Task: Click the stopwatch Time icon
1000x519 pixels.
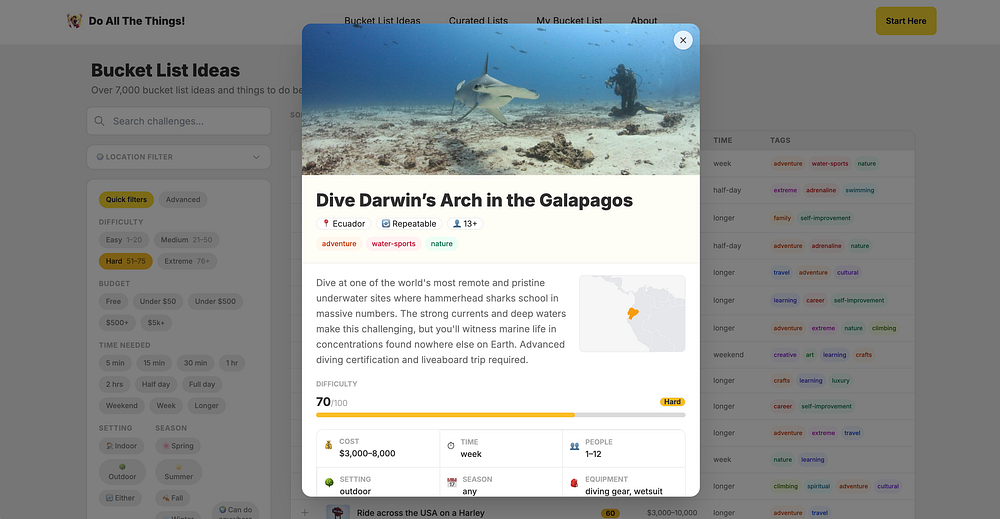Action: click(451, 446)
